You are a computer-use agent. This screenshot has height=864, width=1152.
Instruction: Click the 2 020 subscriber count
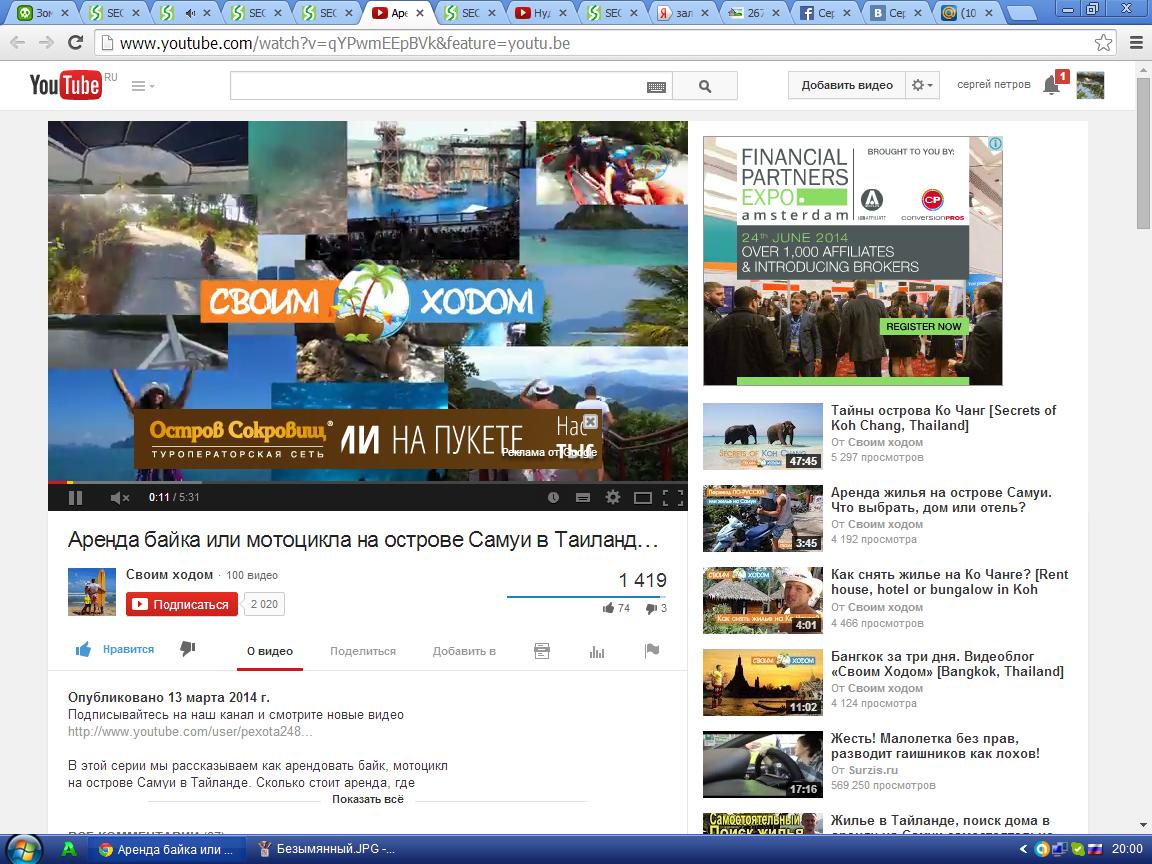click(x=264, y=604)
